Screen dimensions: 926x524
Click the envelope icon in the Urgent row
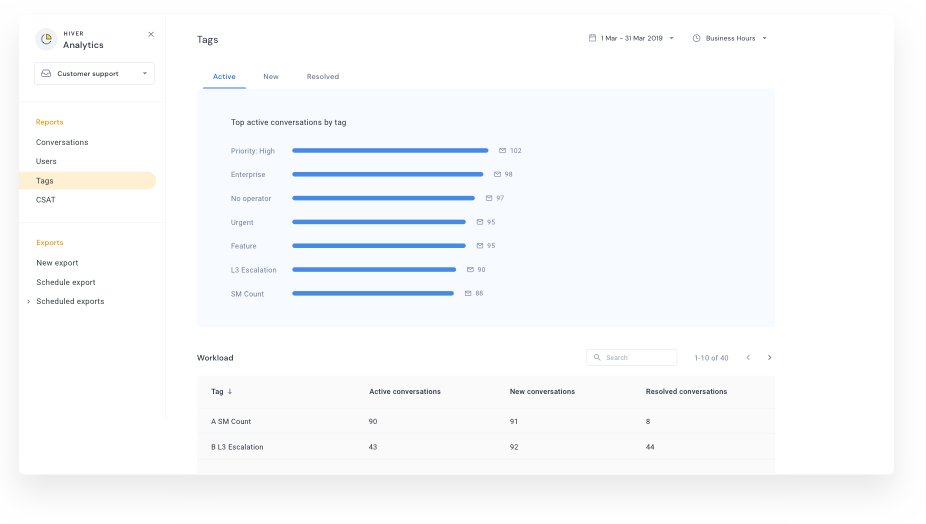(480, 222)
